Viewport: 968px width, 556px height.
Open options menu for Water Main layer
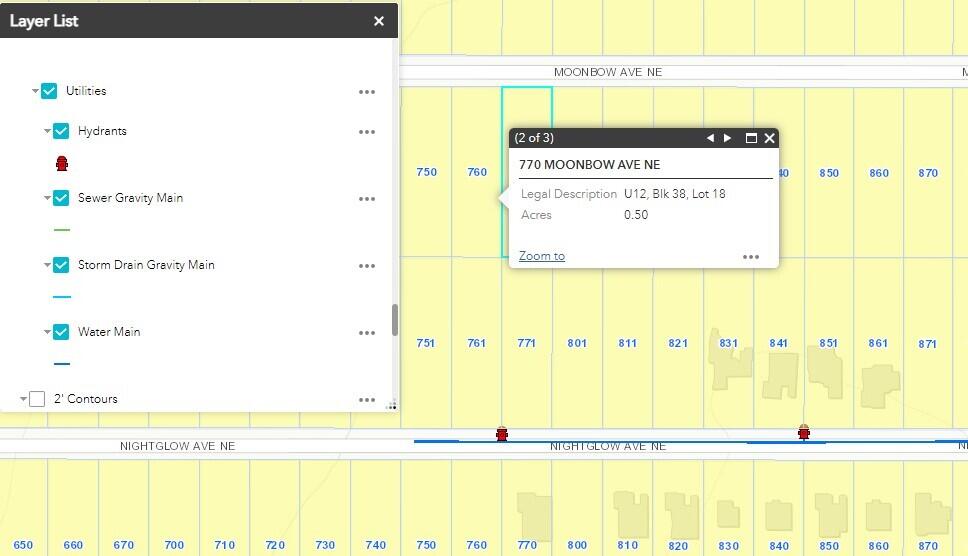(367, 333)
